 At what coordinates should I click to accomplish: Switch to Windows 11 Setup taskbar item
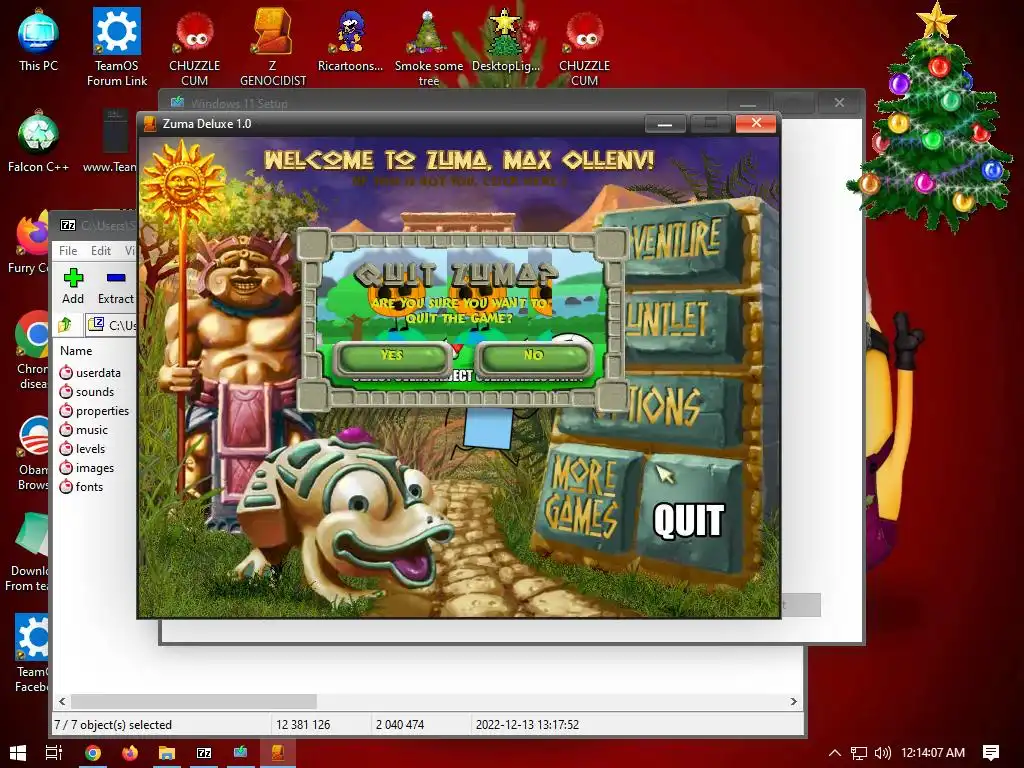[240, 753]
